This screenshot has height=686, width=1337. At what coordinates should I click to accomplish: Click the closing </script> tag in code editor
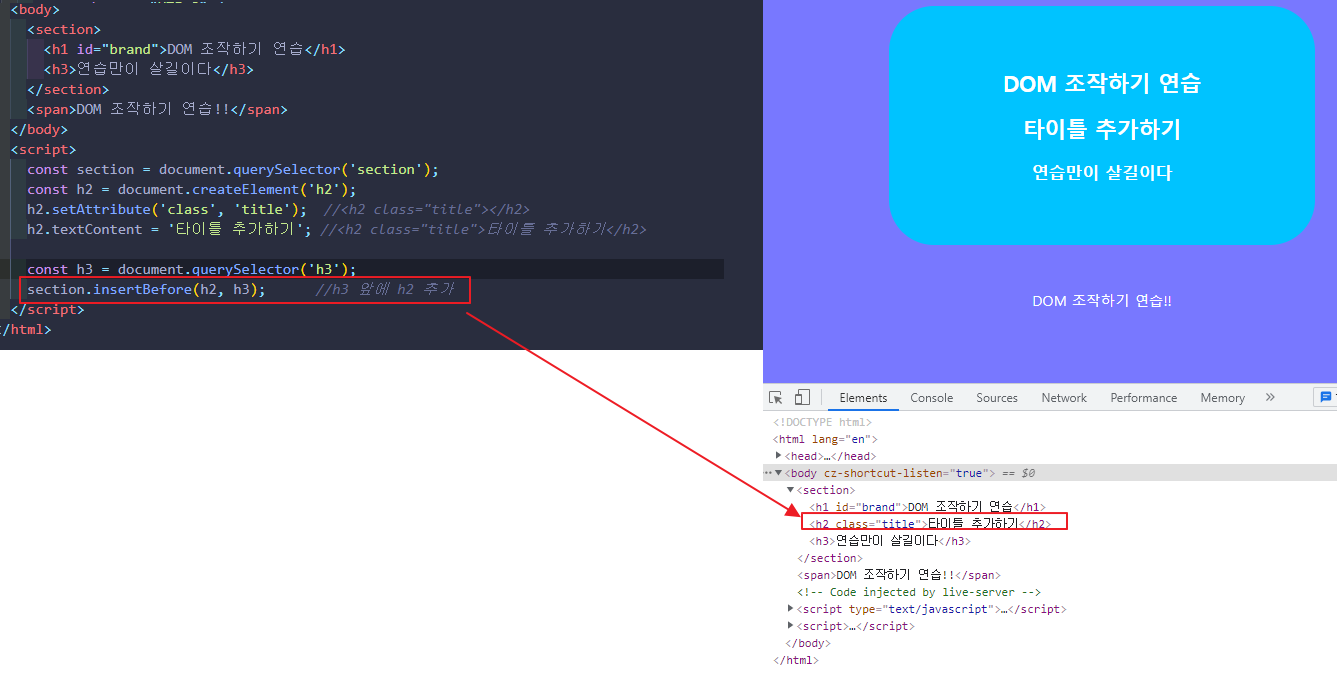(47, 309)
